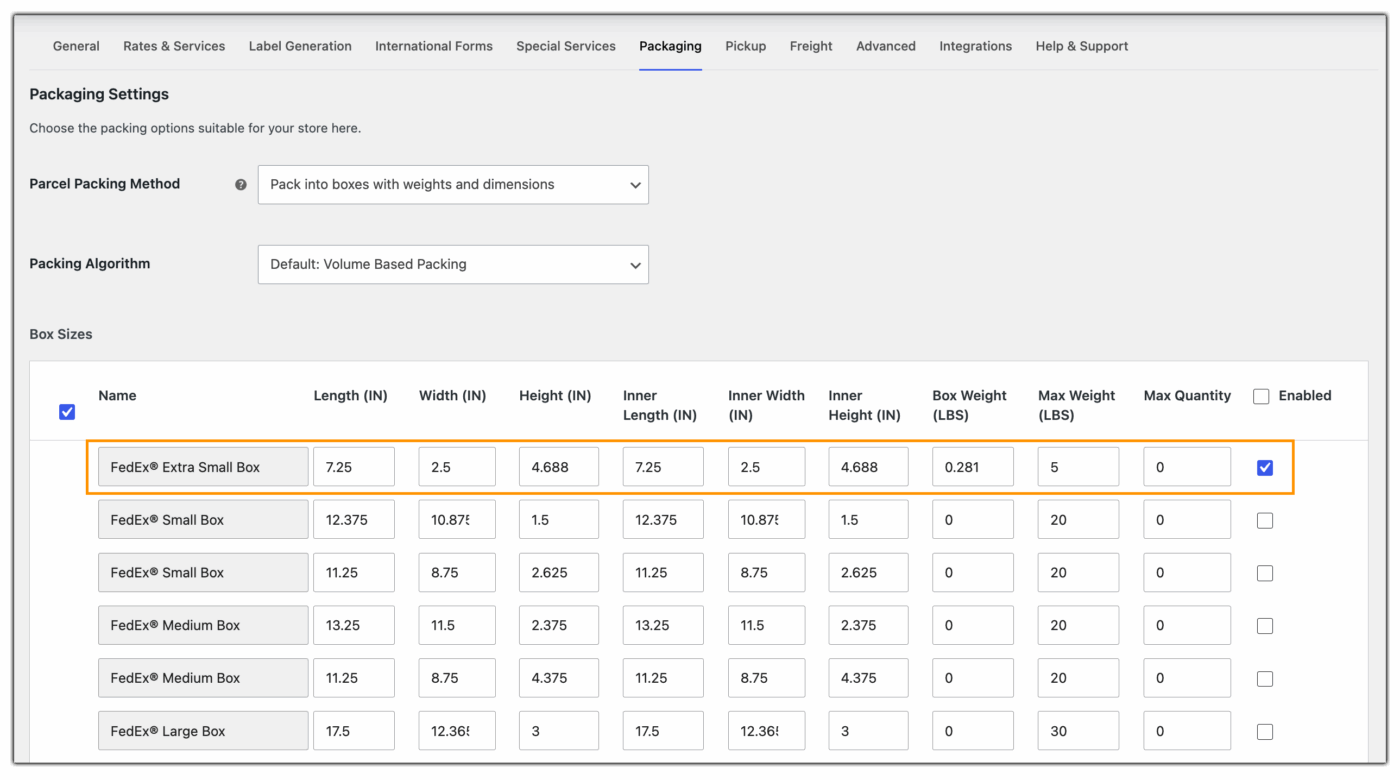Click the "Packing Algorithm" label
This screenshot has height=780, width=1400.
(90, 264)
